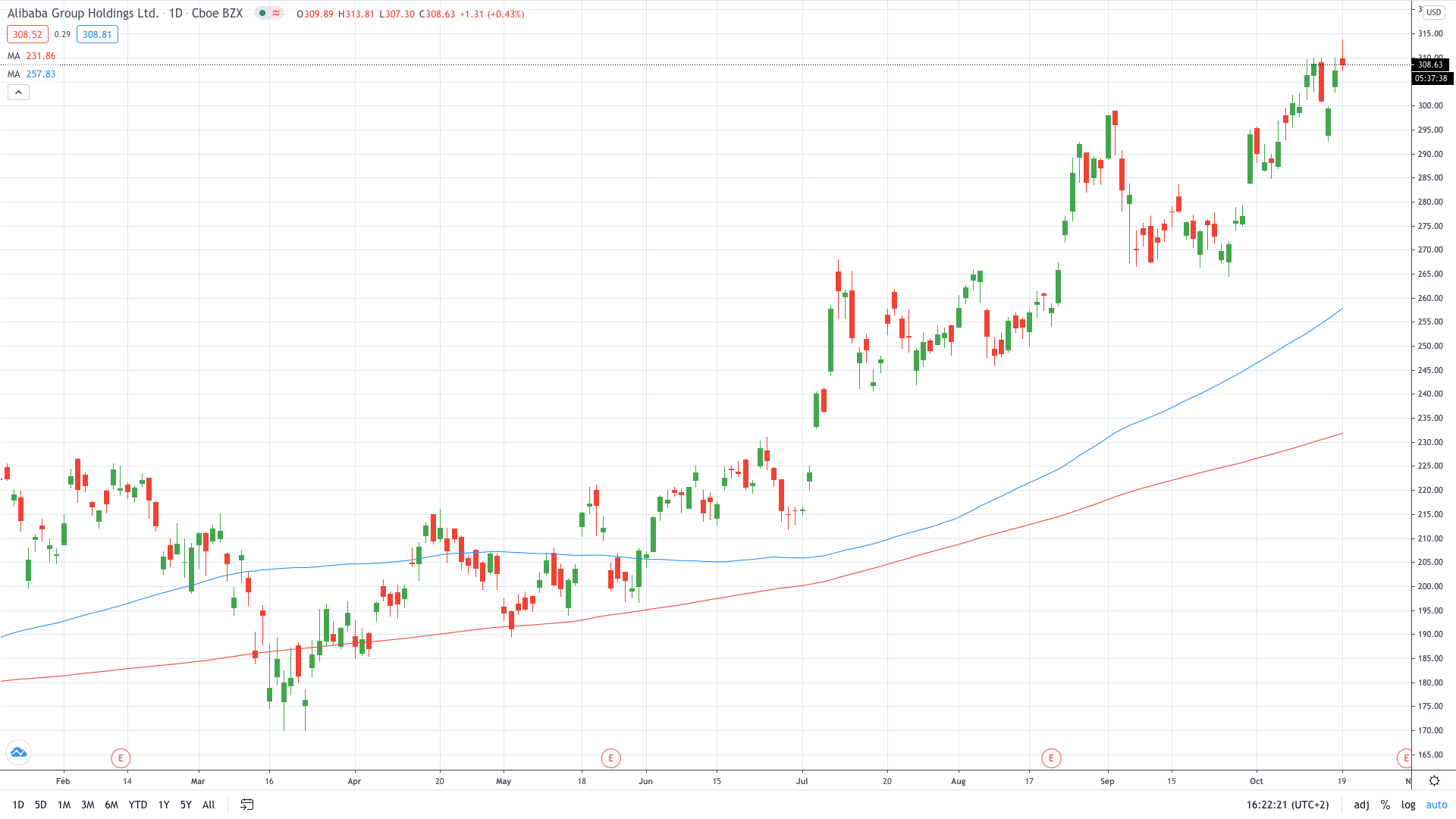Screen dimensions: 1456x819
Task: Select the 6M time range
Action: coord(111,805)
